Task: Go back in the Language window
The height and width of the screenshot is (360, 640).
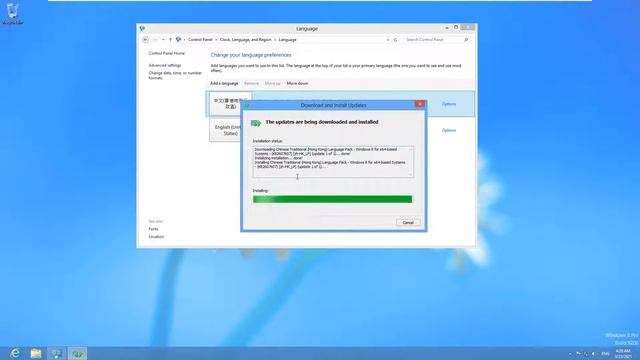Action: pyautogui.click(x=146, y=40)
